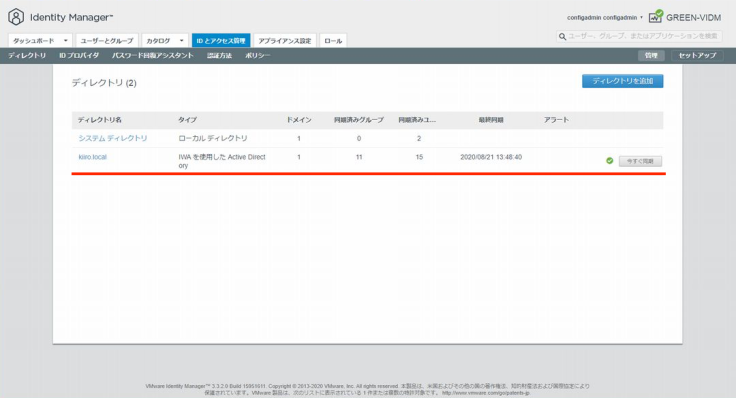Click the 2020/08/21 13:48:40 sync timestamp
The image size is (736, 398).
(x=491, y=157)
